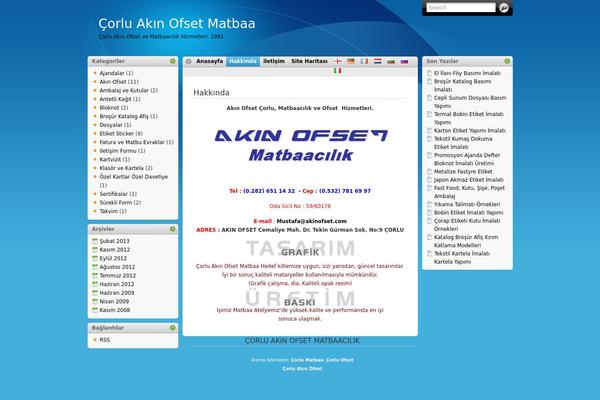Screen dimensions: 600x400
Task: Open Broşür Katalog Afiş category
Action: [124, 116]
